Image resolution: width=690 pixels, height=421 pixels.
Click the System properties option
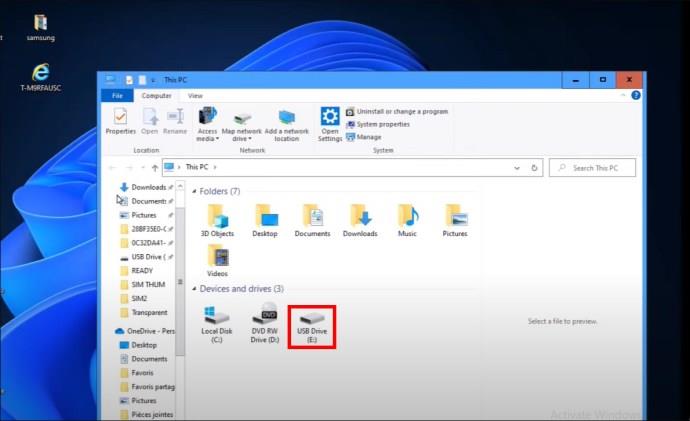pyautogui.click(x=378, y=124)
